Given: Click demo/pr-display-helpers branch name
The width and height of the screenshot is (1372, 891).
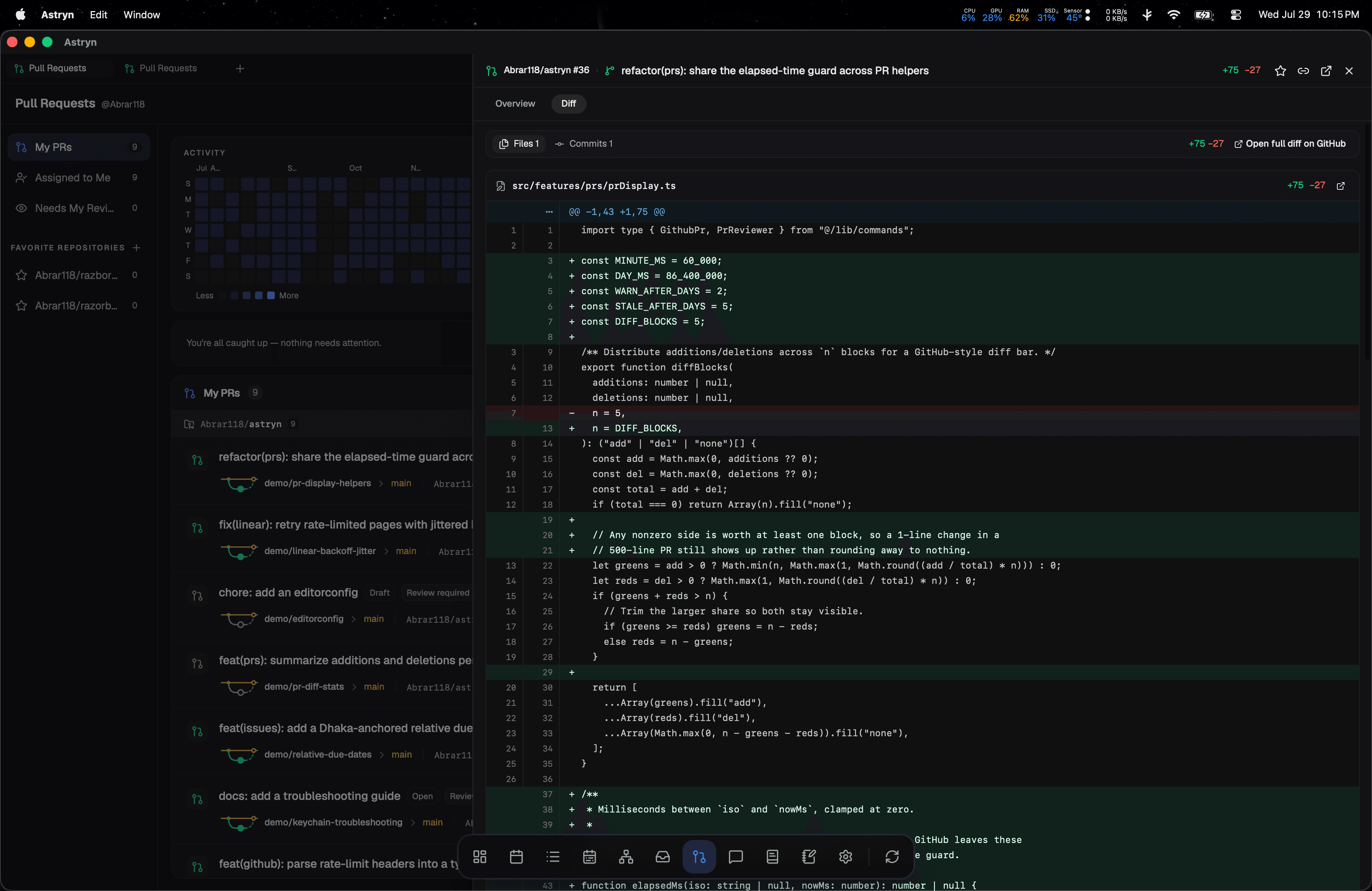Looking at the screenshot, I should [317, 484].
